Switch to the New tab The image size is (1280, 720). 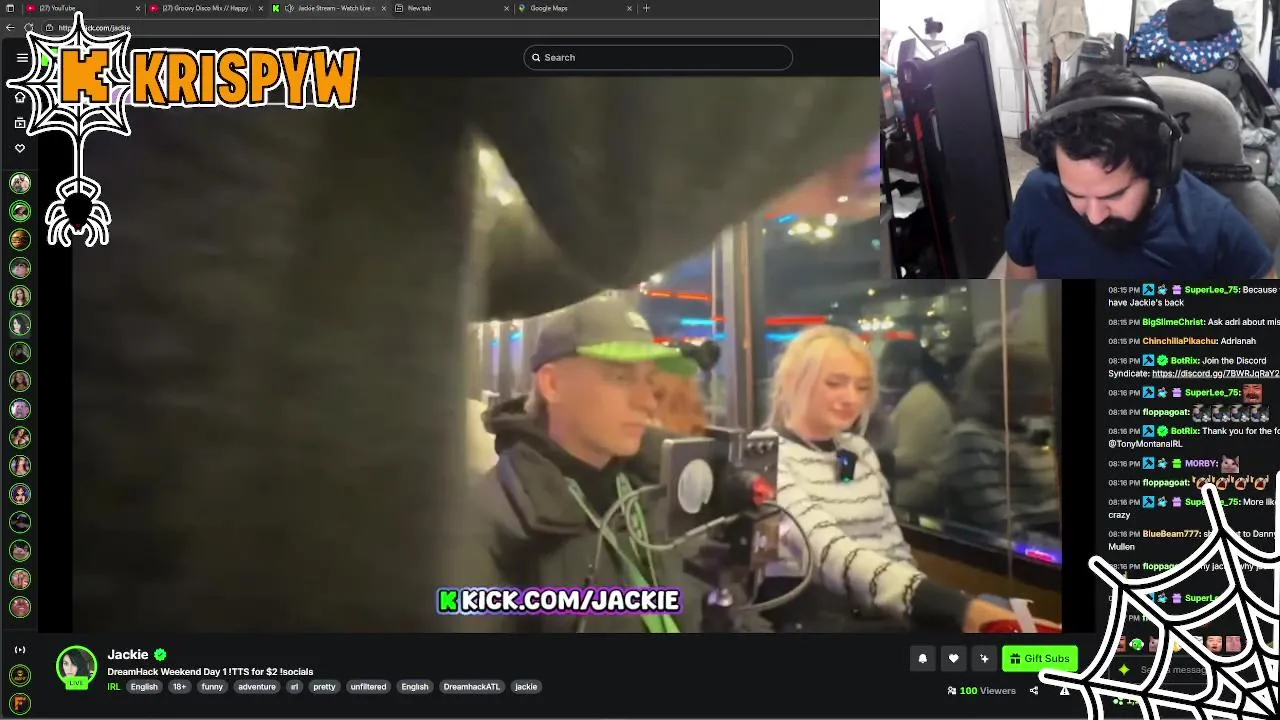[450, 8]
